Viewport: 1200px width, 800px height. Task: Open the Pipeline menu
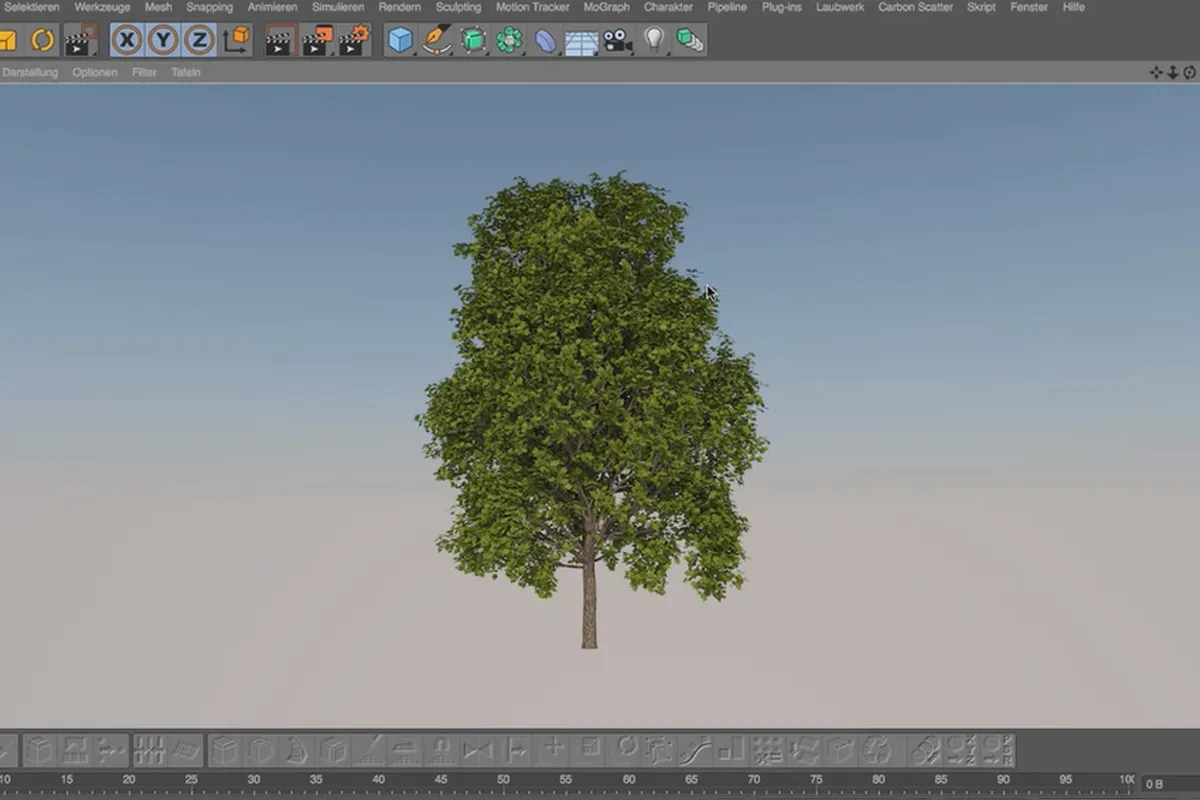click(x=727, y=7)
